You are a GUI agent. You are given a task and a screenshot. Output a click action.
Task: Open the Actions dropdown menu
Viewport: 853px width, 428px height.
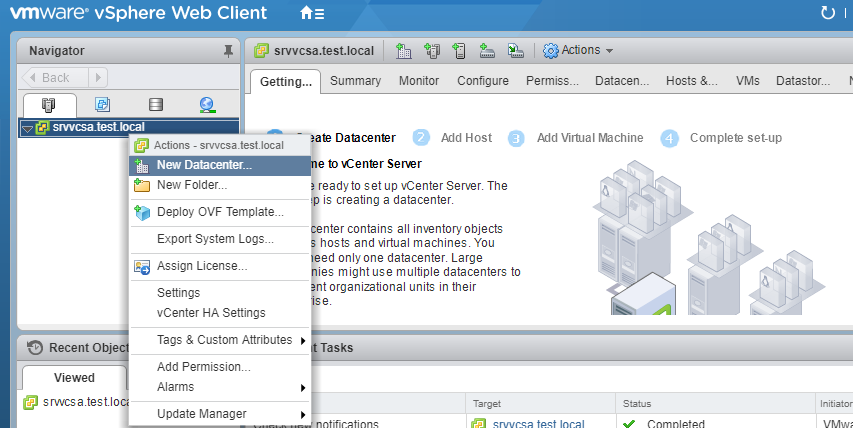pos(578,51)
